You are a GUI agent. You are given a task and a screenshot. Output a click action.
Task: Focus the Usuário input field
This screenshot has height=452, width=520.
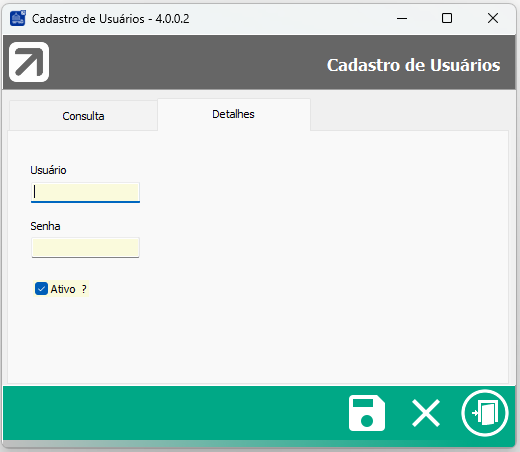click(x=85, y=192)
